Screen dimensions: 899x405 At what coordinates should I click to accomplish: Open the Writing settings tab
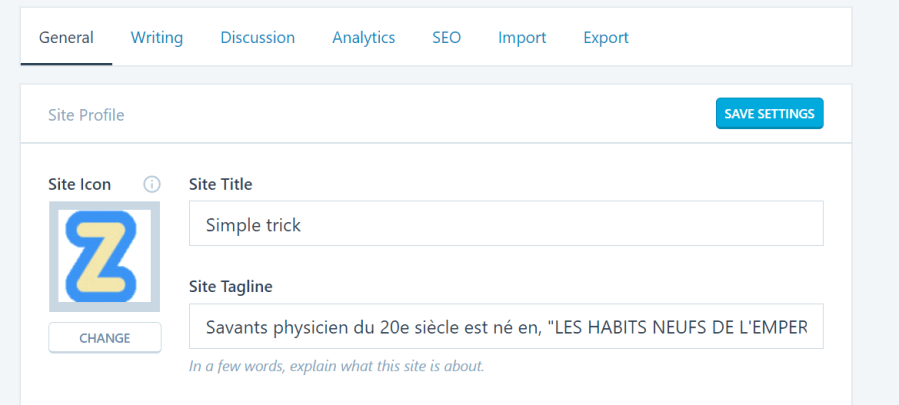[x=157, y=38]
